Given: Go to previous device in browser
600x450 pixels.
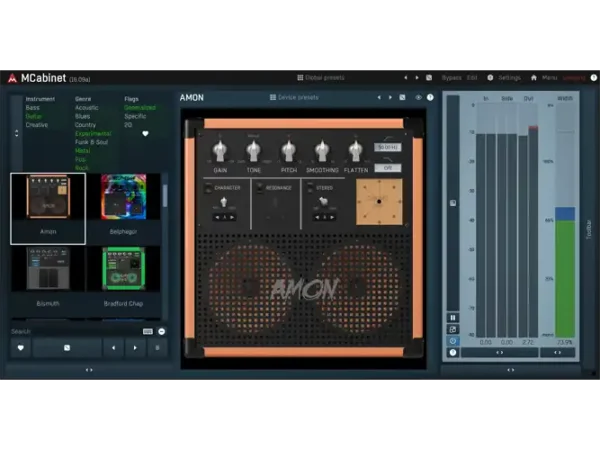Looking at the screenshot, I should [x=113, y=348].
